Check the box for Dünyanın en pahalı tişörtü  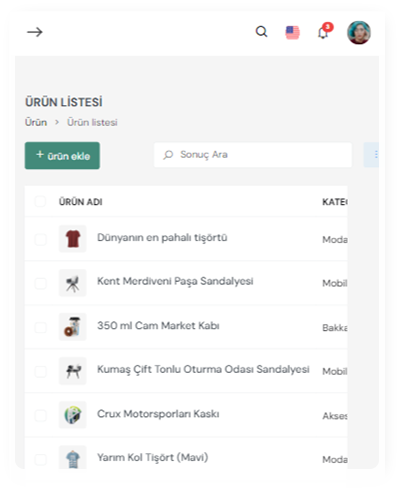(x=40, y=239)
